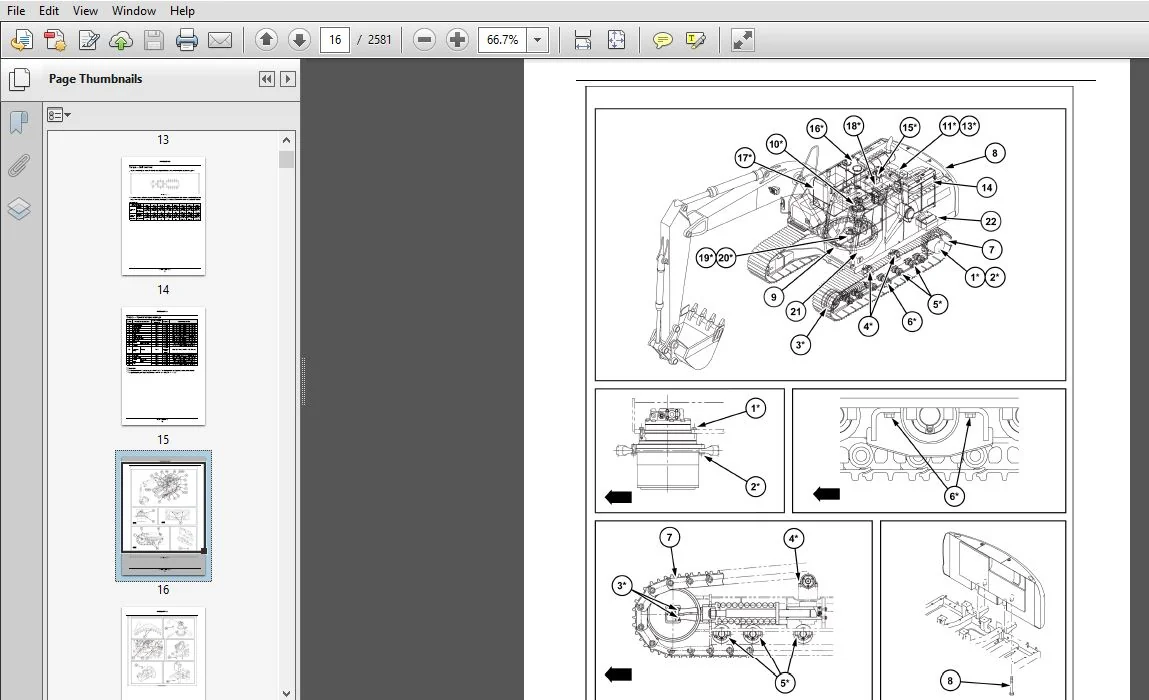Open the Help menu
This screenshot has height=700, width=1149.
(x=182, y=11)
